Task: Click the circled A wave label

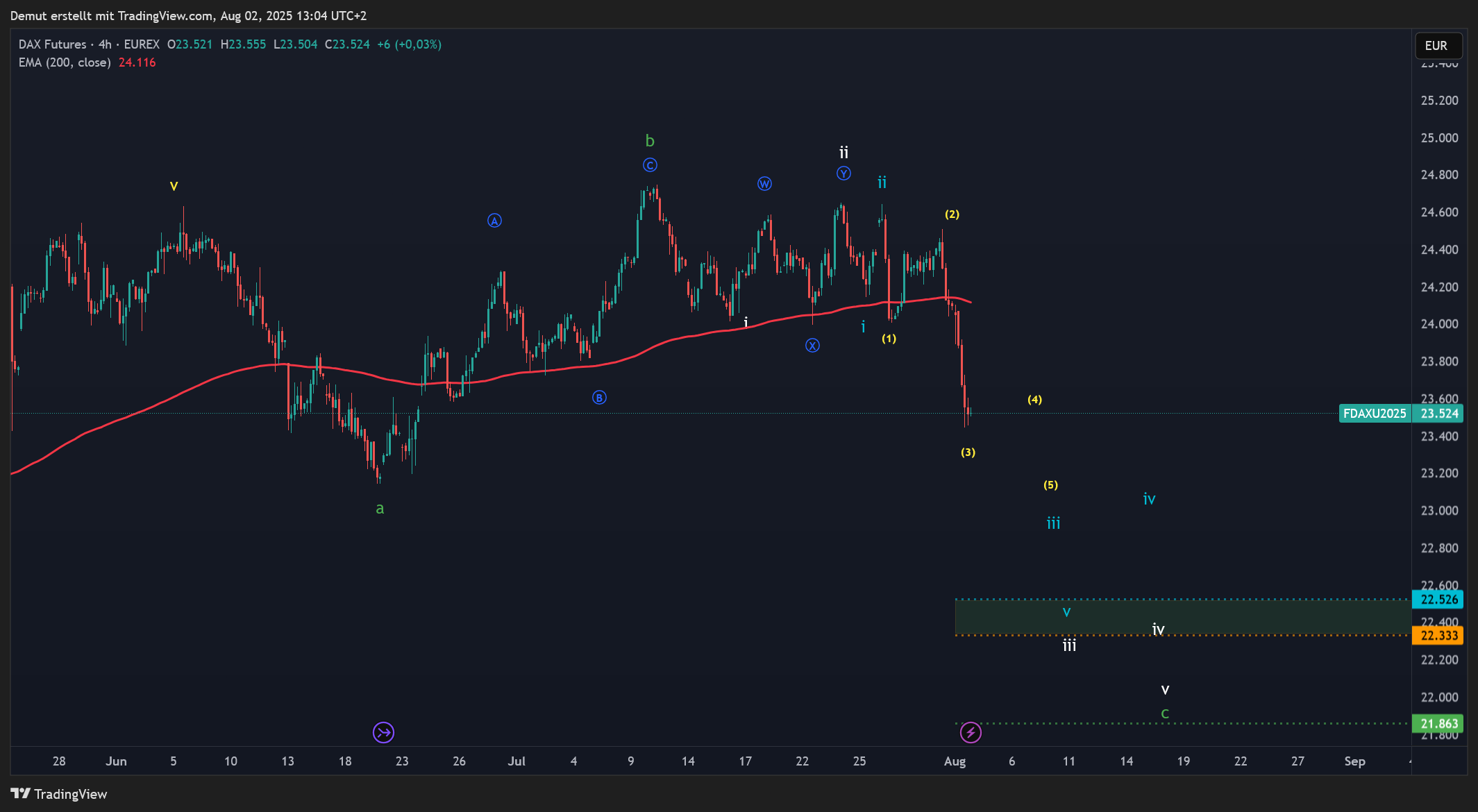Action: click(494, 221)
